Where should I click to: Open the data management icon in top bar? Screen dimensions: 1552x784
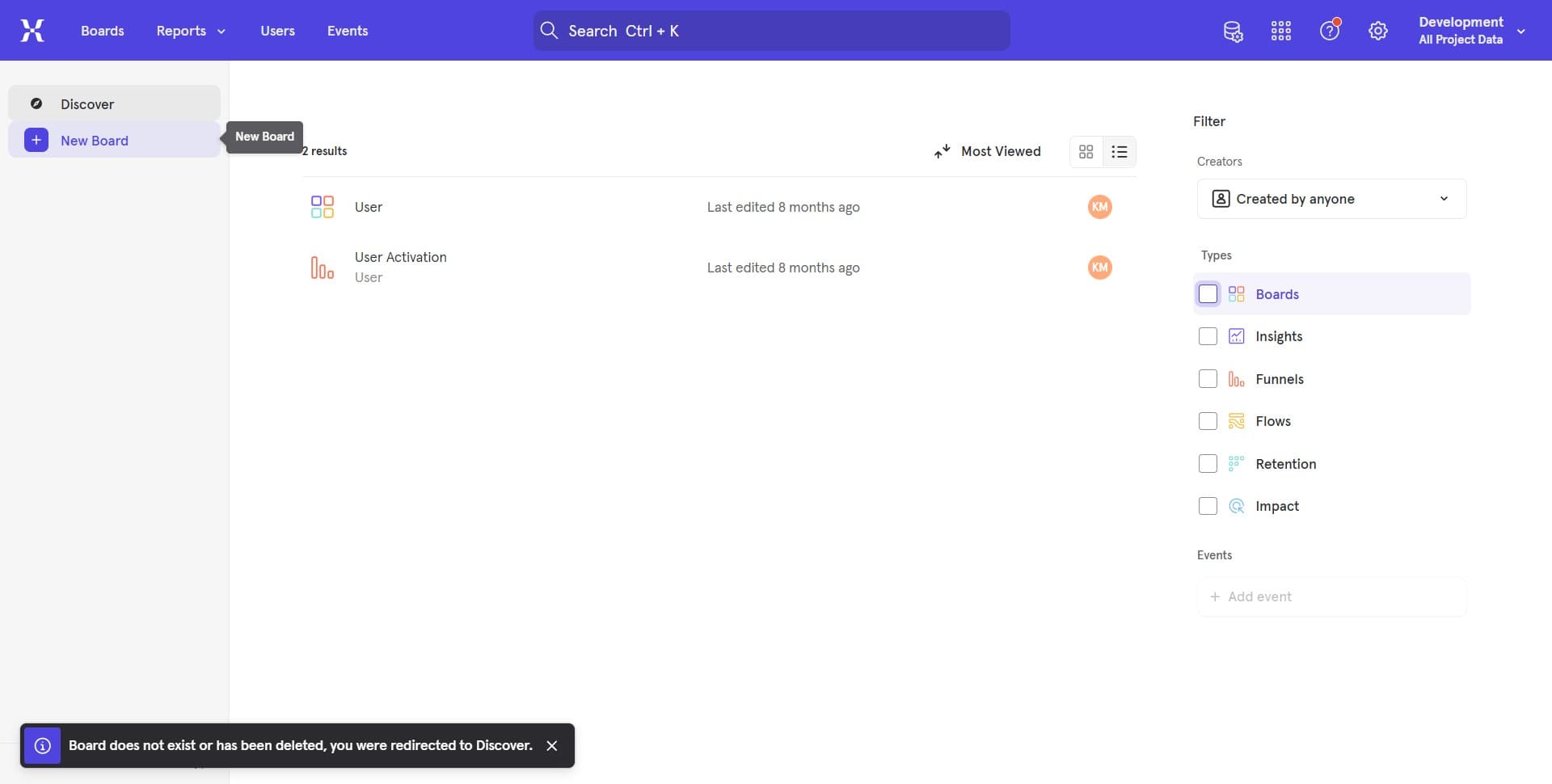[x=1233, y=31]
